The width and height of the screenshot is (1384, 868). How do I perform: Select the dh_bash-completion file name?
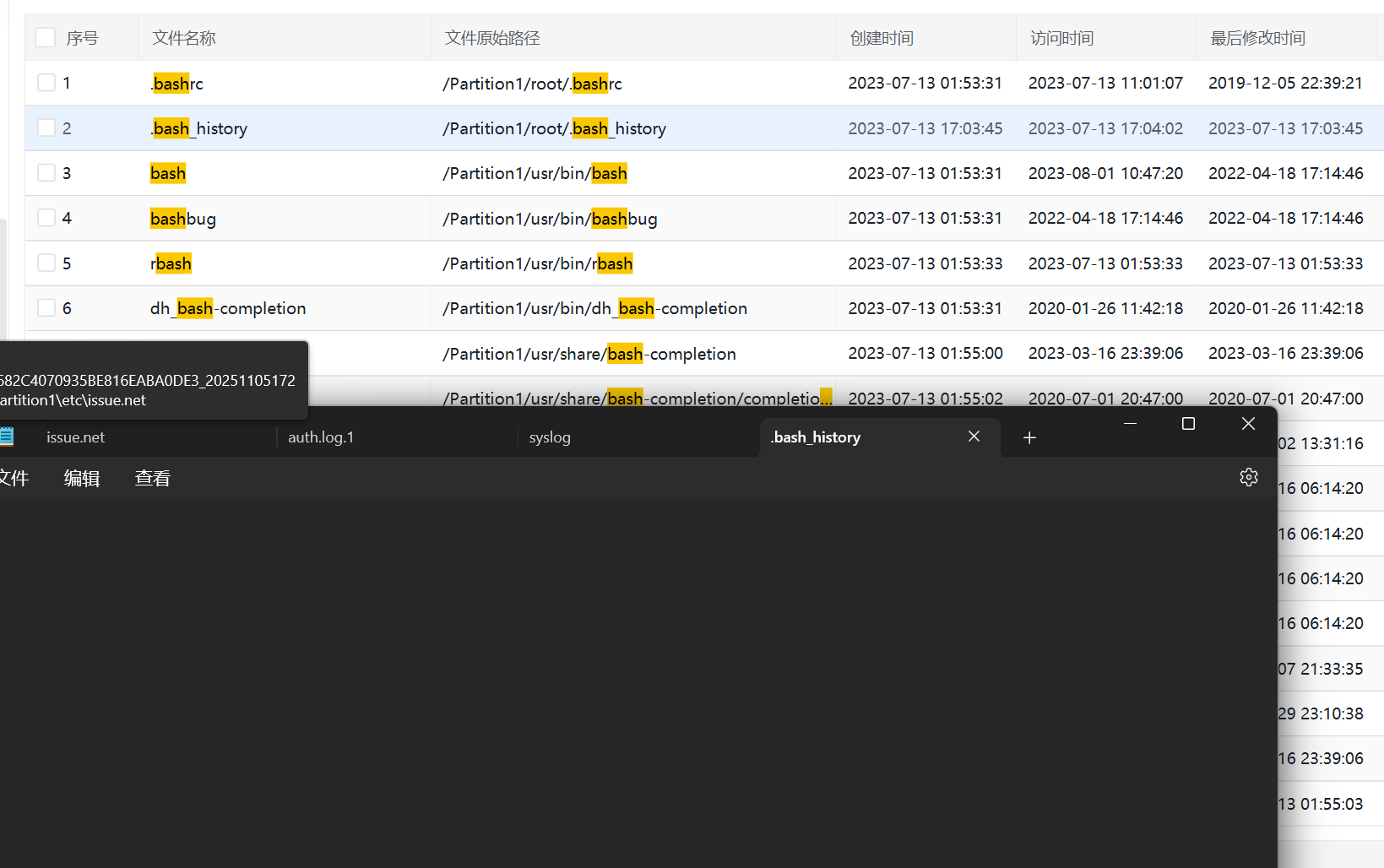point(228,308)
